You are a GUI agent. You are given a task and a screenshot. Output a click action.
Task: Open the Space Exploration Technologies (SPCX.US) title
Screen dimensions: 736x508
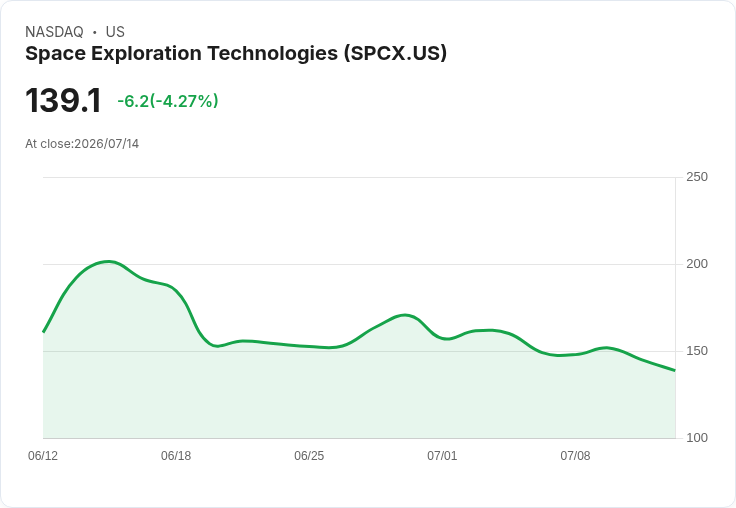(236, 53)
